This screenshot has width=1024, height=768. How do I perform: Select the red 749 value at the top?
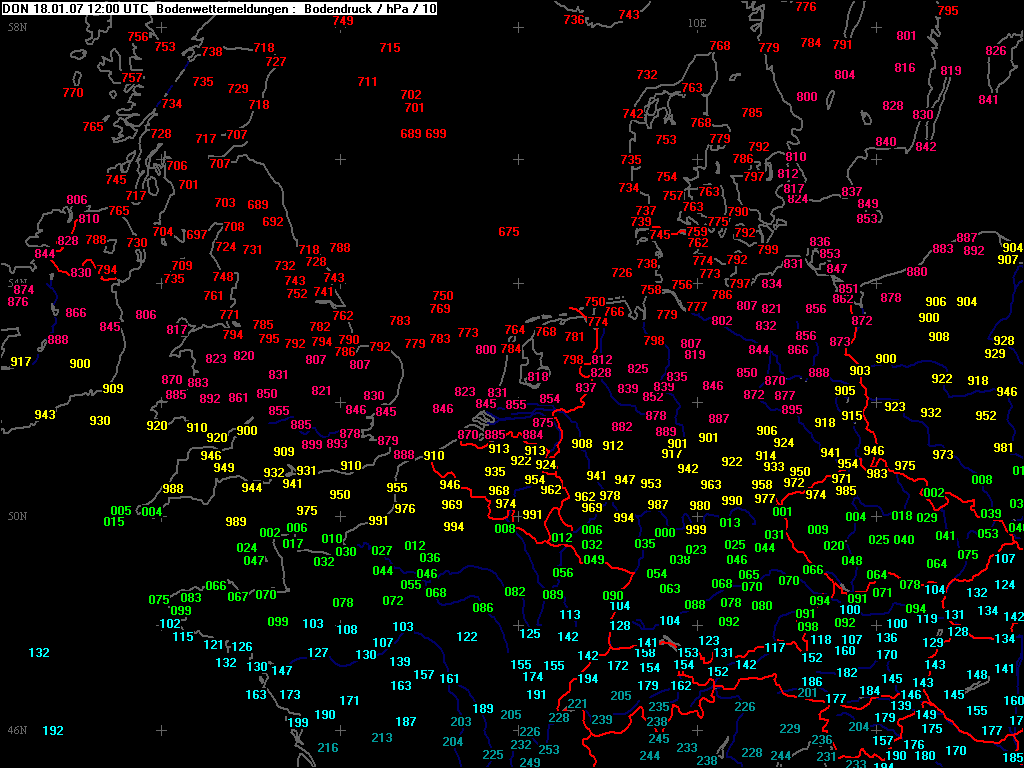point(343,21)
